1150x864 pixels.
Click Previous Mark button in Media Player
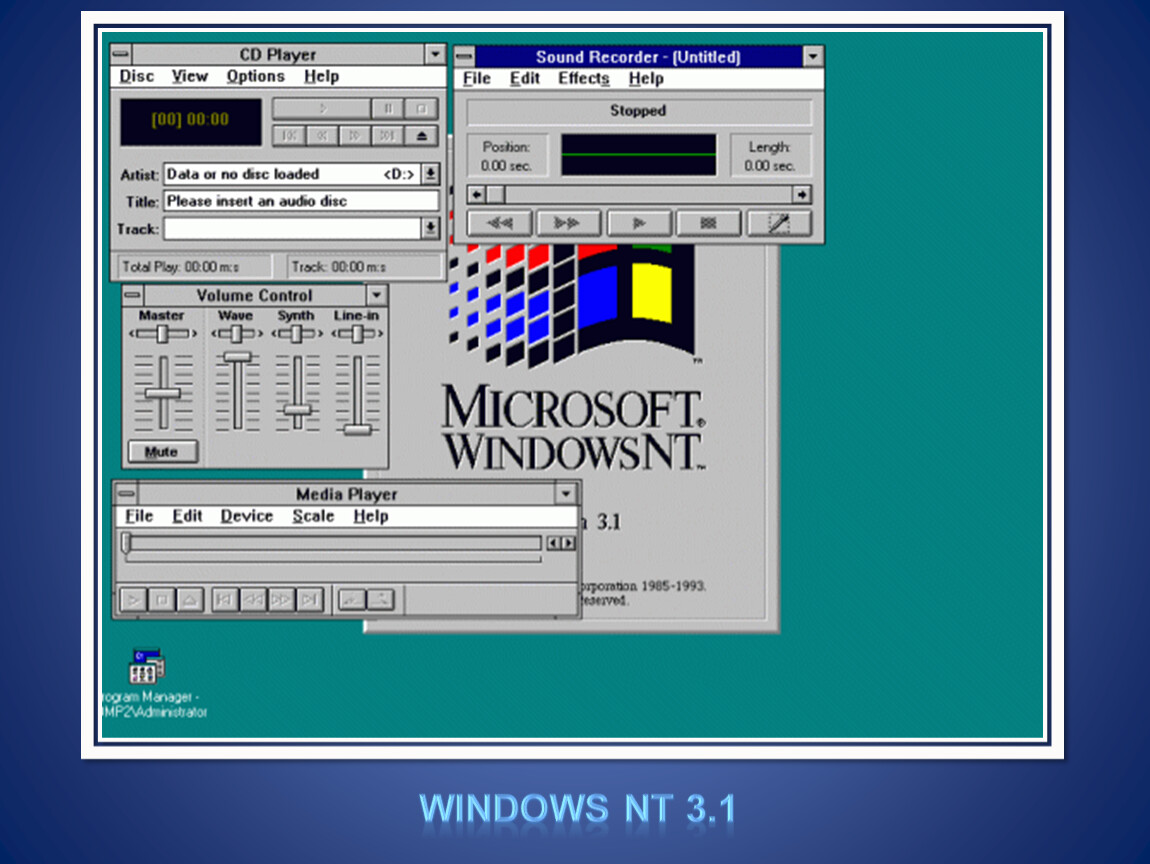pyautogui.click(x=224, y=600)
